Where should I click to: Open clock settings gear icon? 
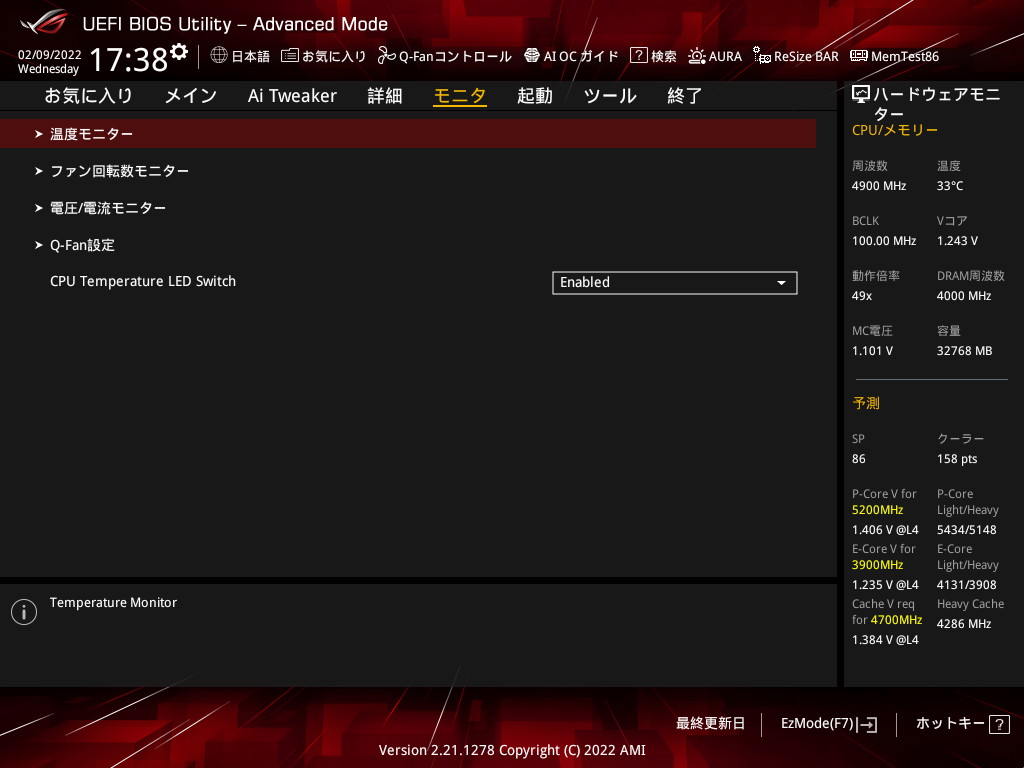click(179, 52)
